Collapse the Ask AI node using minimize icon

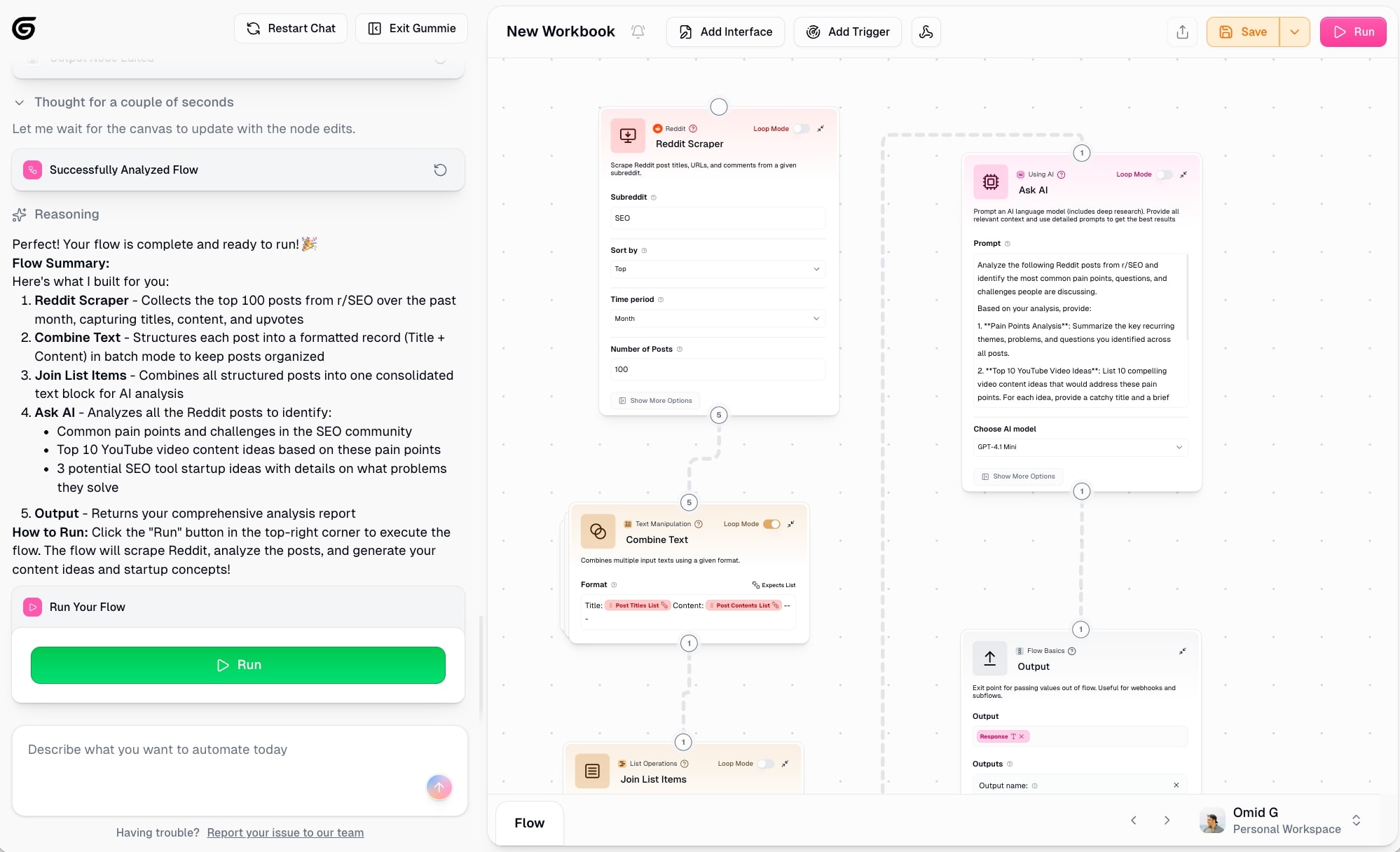pos(1183,174)
